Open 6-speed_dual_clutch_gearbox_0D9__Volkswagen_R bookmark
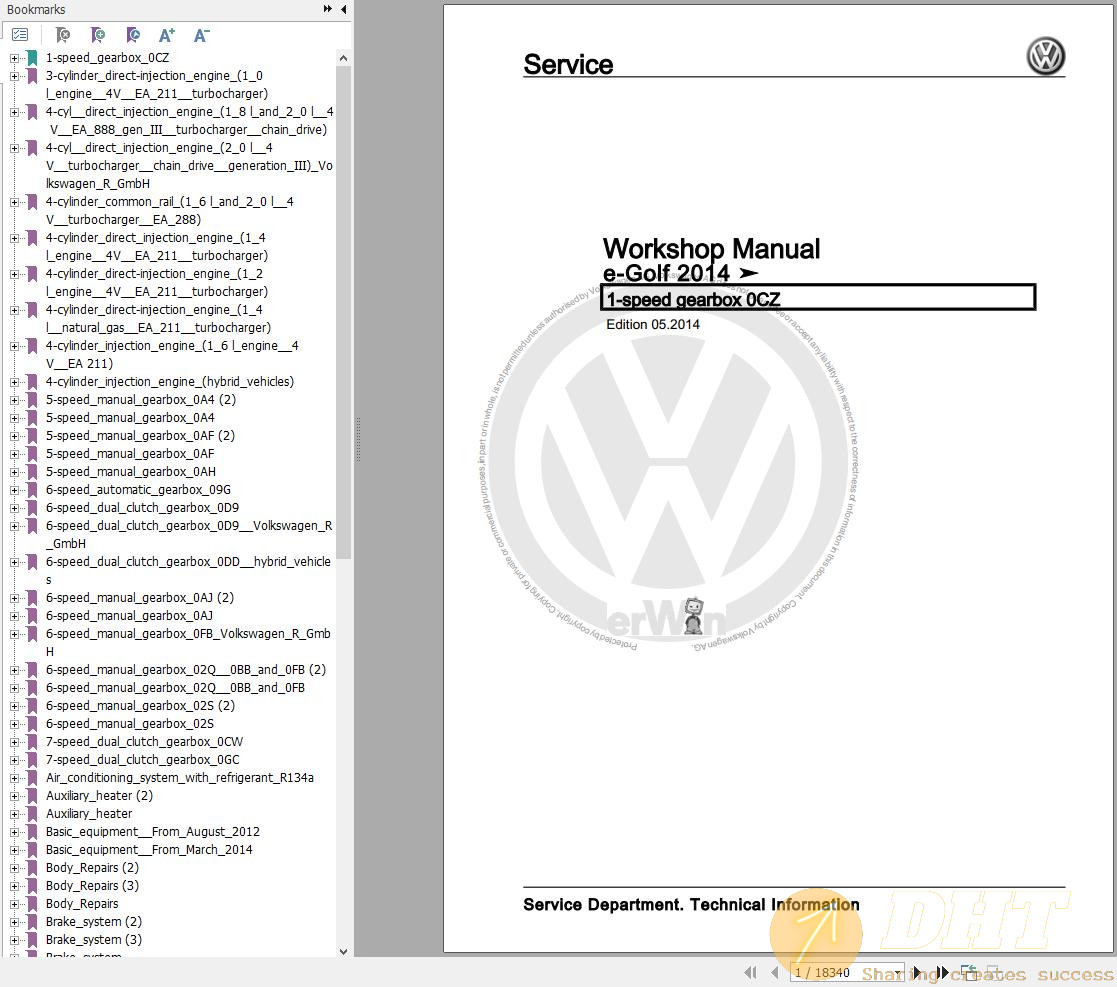The height and width of the screenshot is (987, 1117). [x=189, y=535]
